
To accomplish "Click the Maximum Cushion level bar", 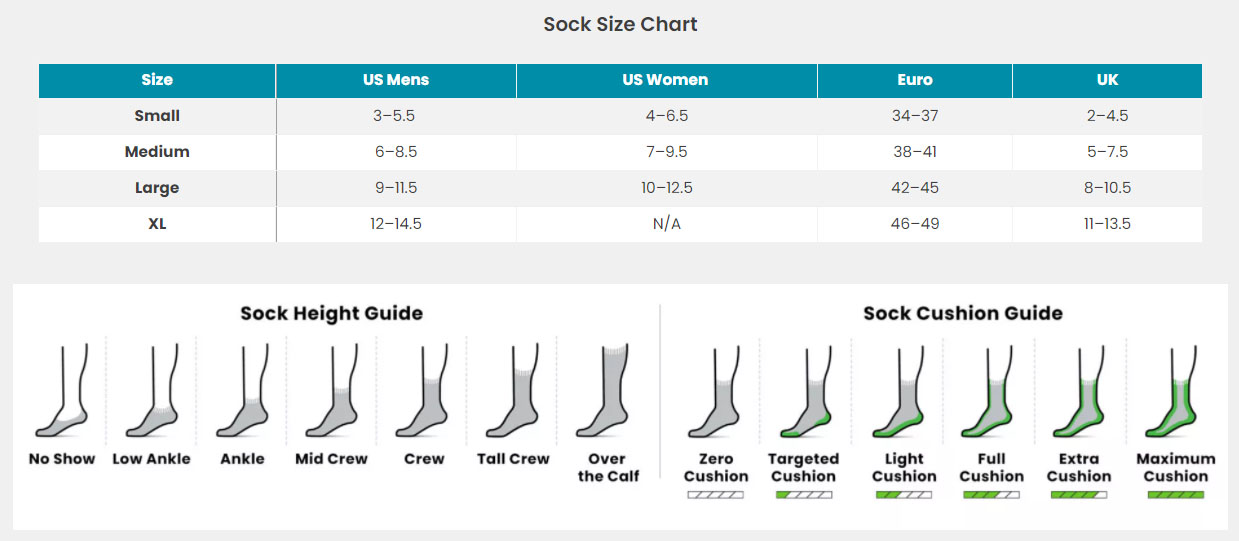I will click(x=1176, y=494).
